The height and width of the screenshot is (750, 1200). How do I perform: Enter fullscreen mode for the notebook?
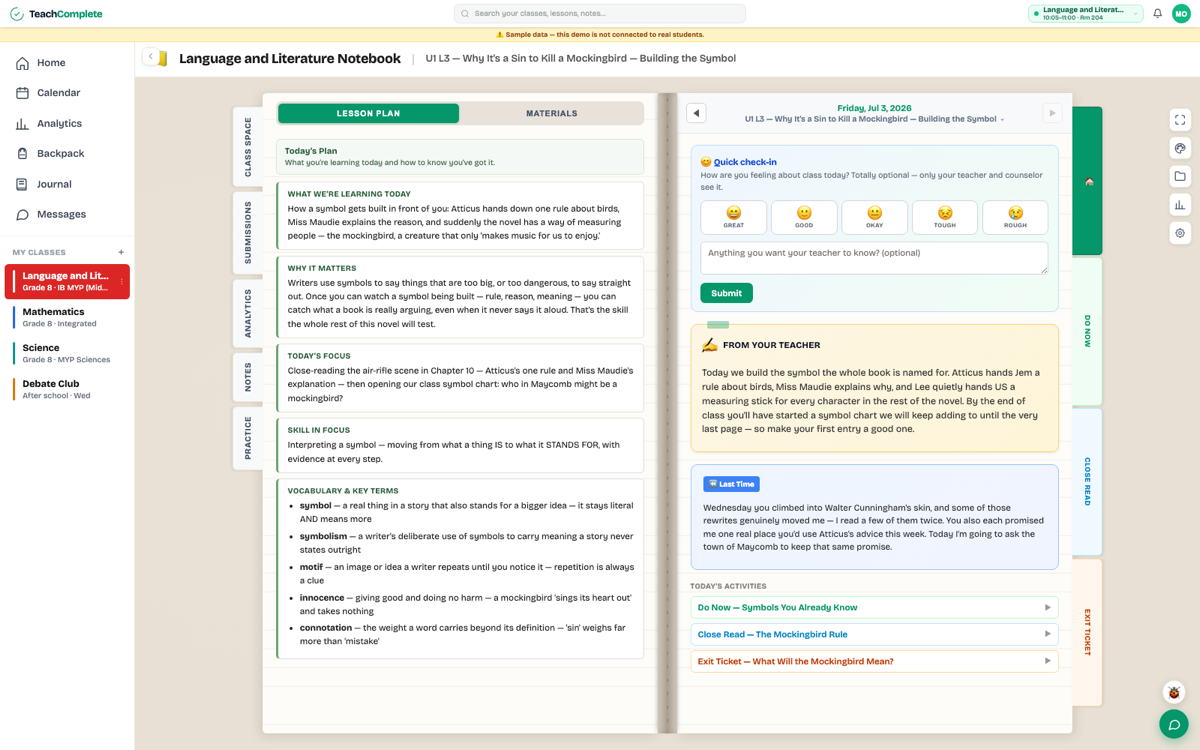1180,120
